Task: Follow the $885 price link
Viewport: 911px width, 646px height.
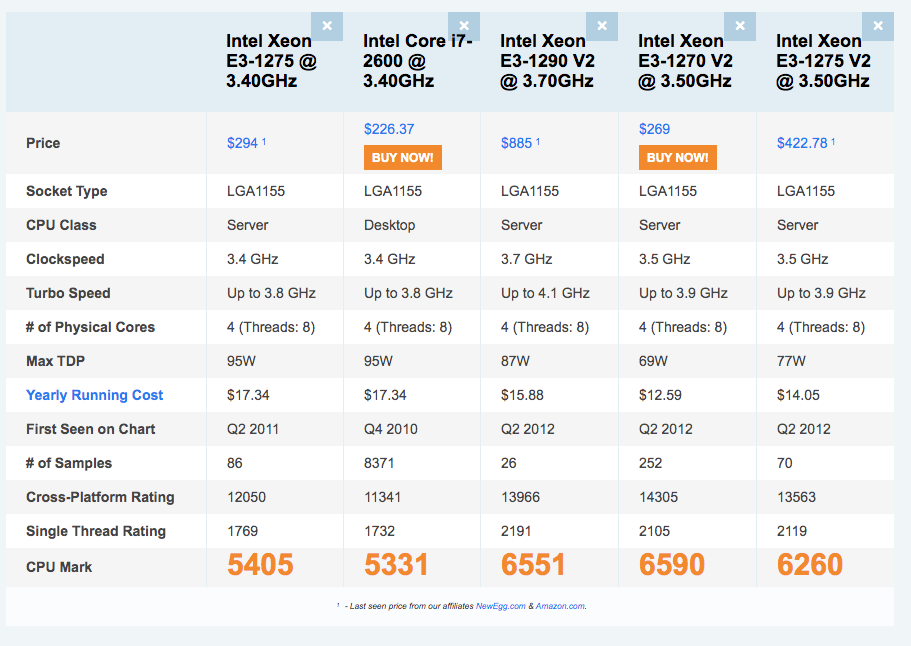Action: 516,143
